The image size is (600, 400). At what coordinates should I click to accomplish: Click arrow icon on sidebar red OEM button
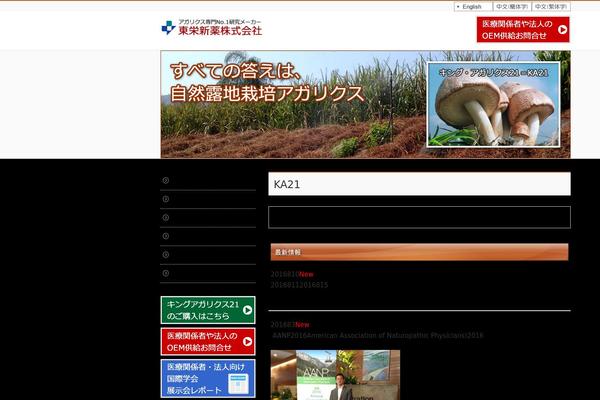pos(248,341)
